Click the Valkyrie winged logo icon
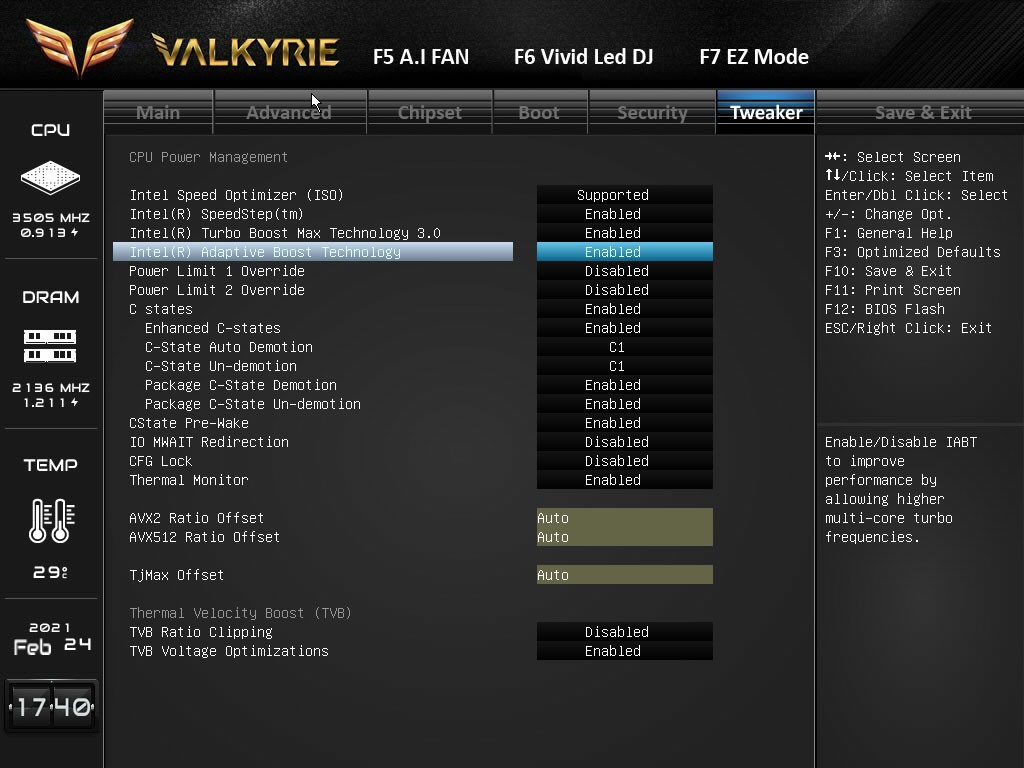The image size is (1024, 768). pyautogui.click(x=80, y=48)
